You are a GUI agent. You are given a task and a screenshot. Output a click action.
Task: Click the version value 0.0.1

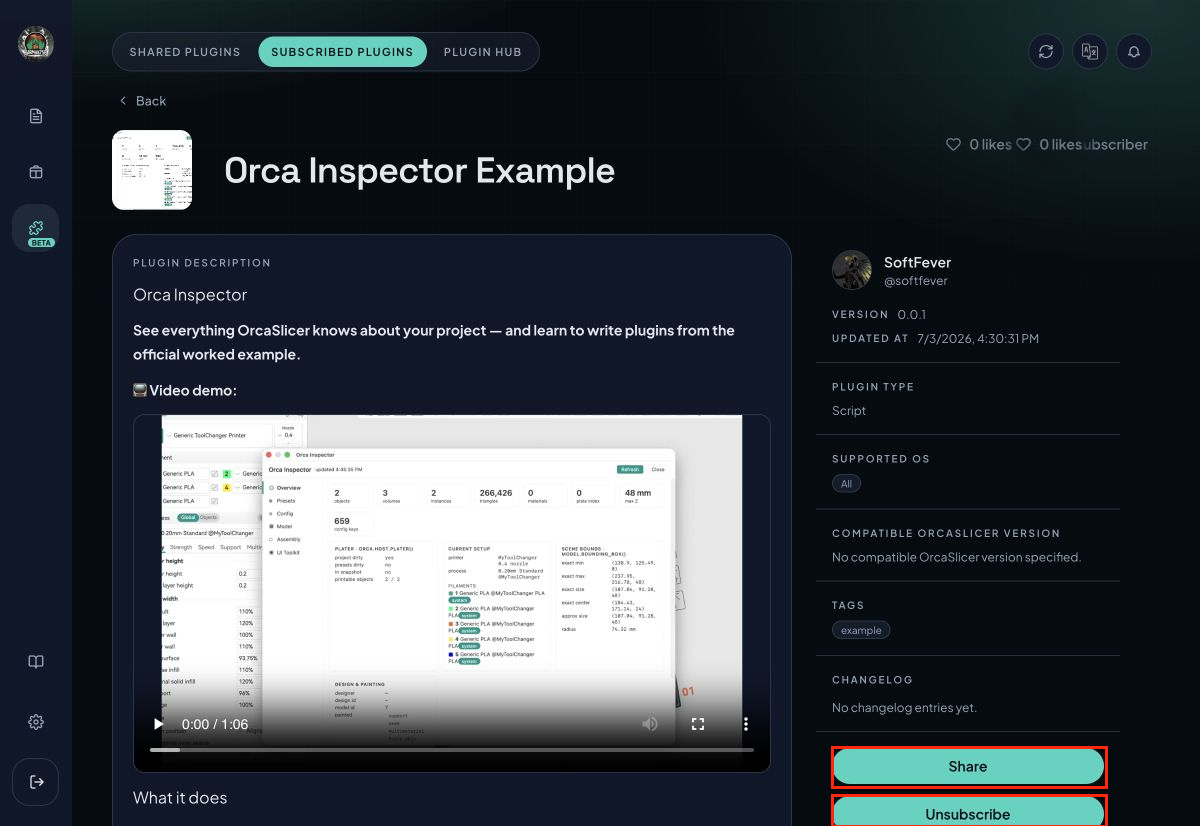click(x=912, y=314)
